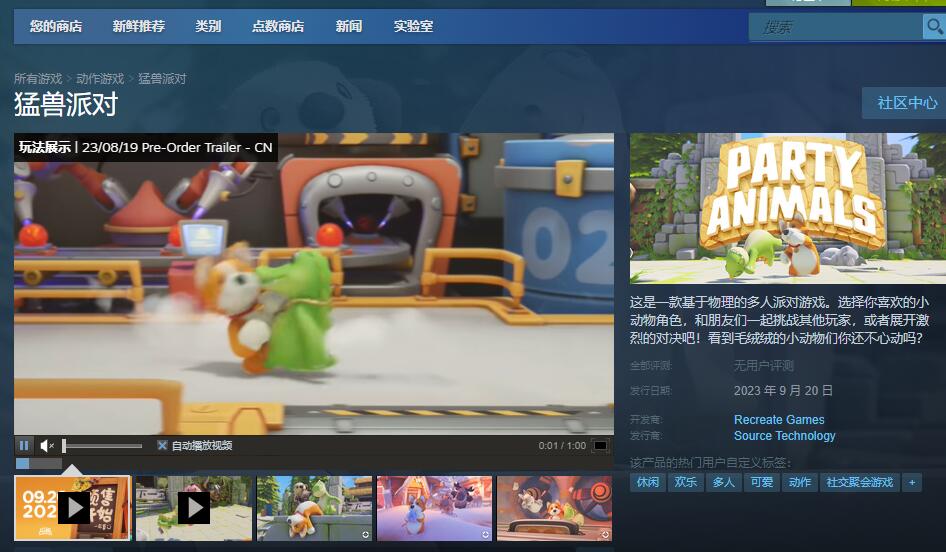
Task: Select the 可爱 tag
Action: 761,482
